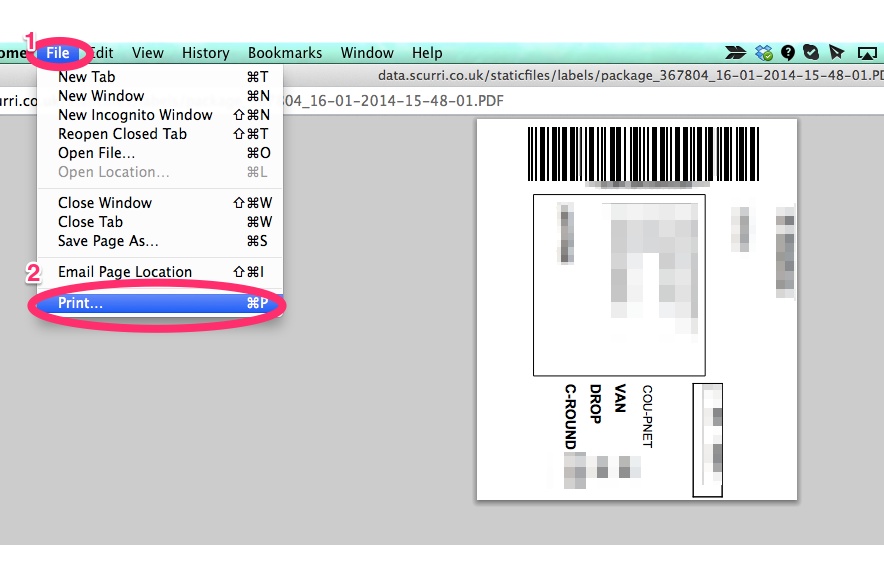Click the Skype status icon in menu bar
Screen dimensions: 884x565
[812, 53]
